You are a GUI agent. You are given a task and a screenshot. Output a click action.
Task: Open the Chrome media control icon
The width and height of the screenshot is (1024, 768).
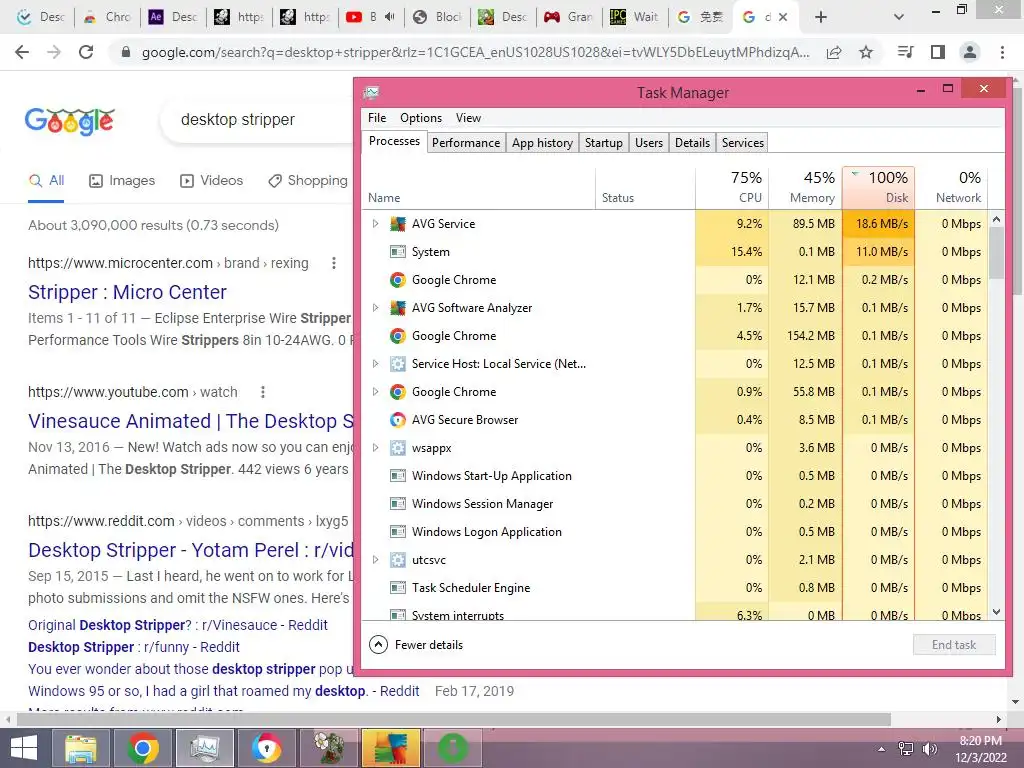pos(905,52)
